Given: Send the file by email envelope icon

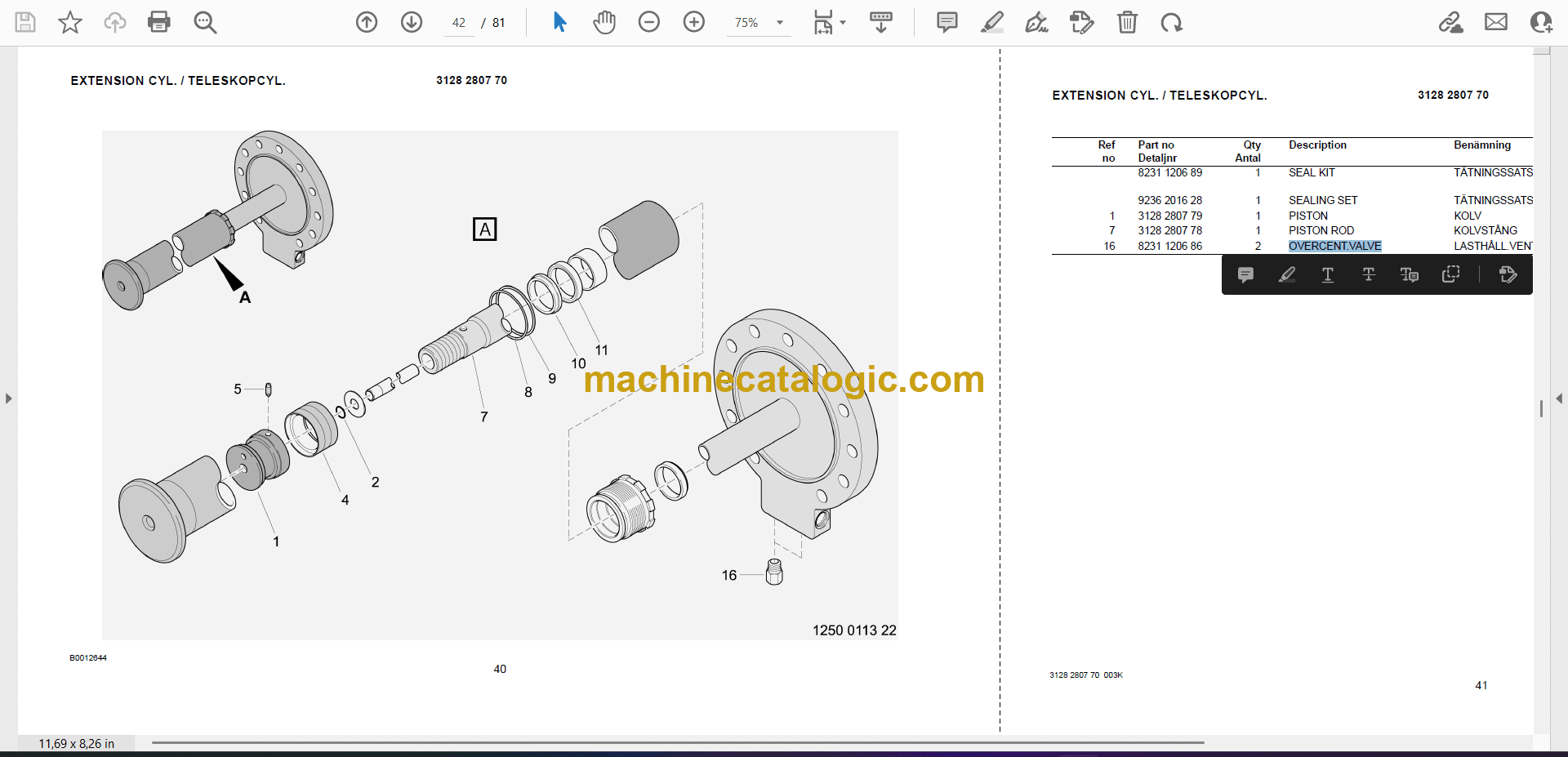Looking at the screenshot, I should 1496,22.
